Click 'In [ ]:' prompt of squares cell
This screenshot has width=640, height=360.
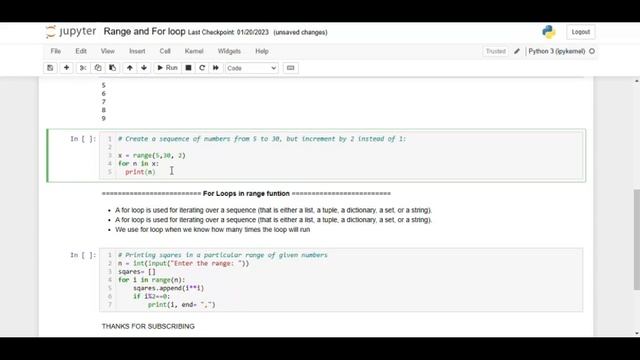[83, 255]
